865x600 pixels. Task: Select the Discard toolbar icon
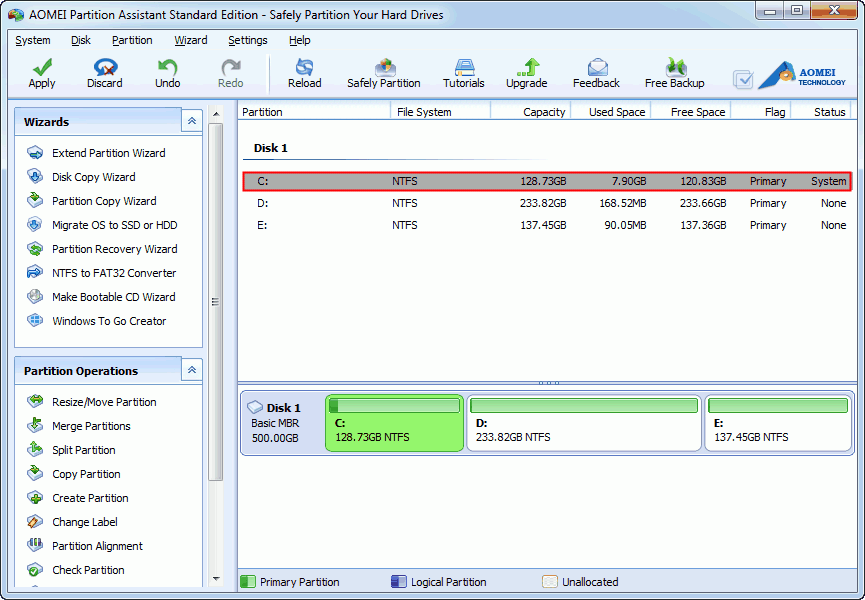(x=104, y=72)
